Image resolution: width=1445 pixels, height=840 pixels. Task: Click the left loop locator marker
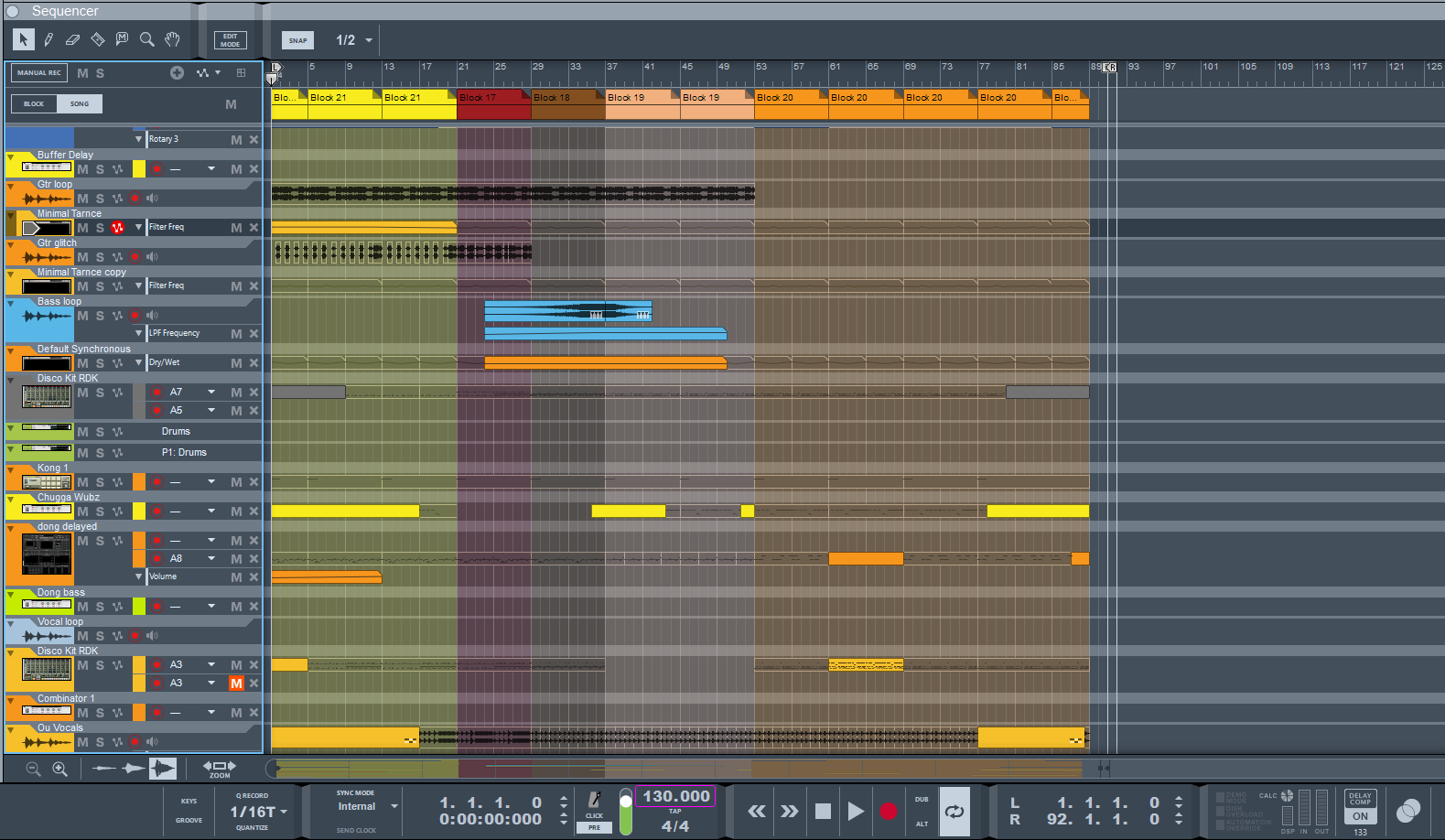[276, 67]
